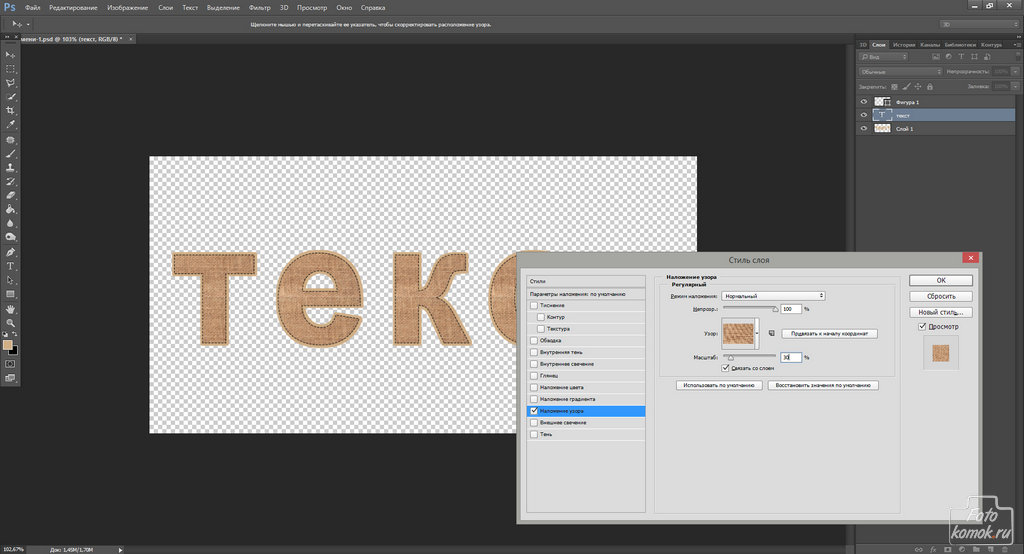Screen dimensions: 1024x554
Task: Click the Сбросить button
Action: pyautogui.click(x=940, y=297)
